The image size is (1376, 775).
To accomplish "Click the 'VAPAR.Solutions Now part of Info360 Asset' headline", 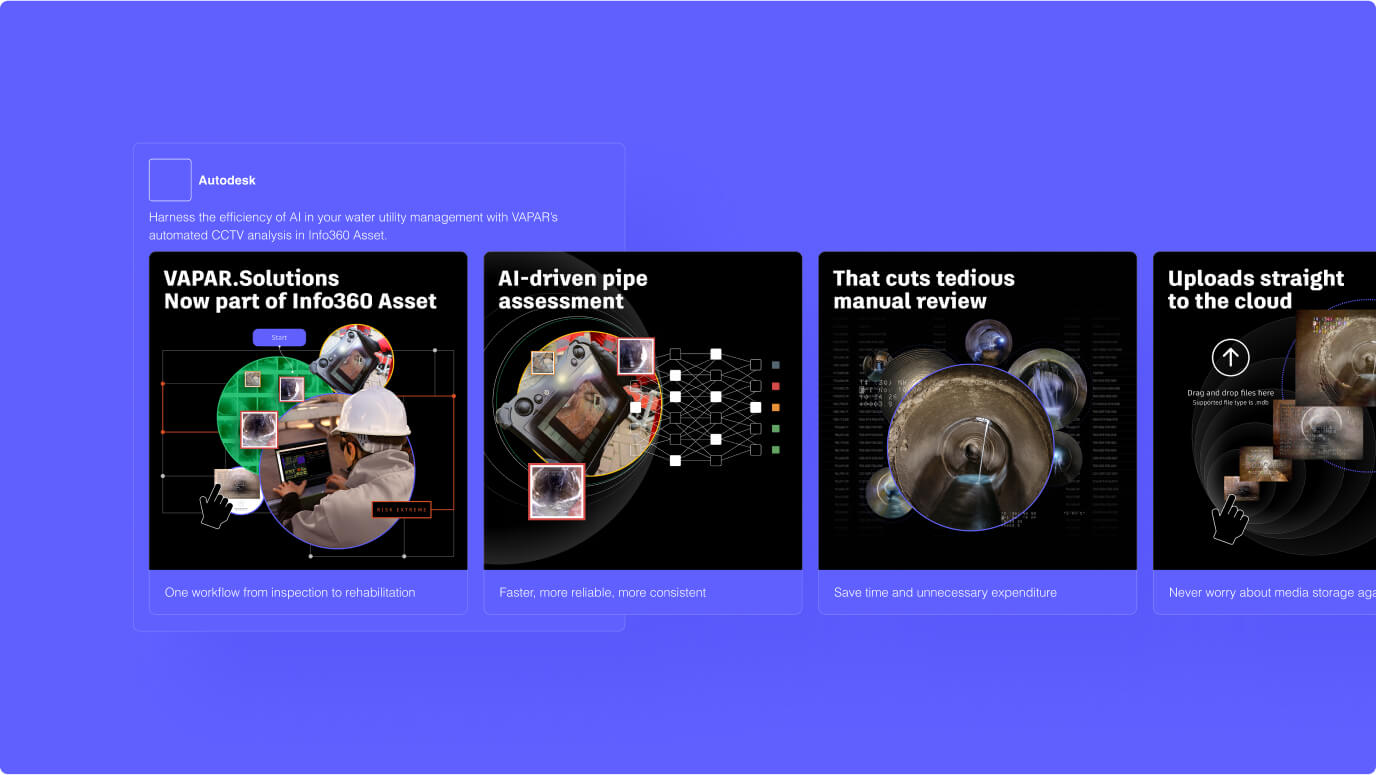I will (300, 290).
